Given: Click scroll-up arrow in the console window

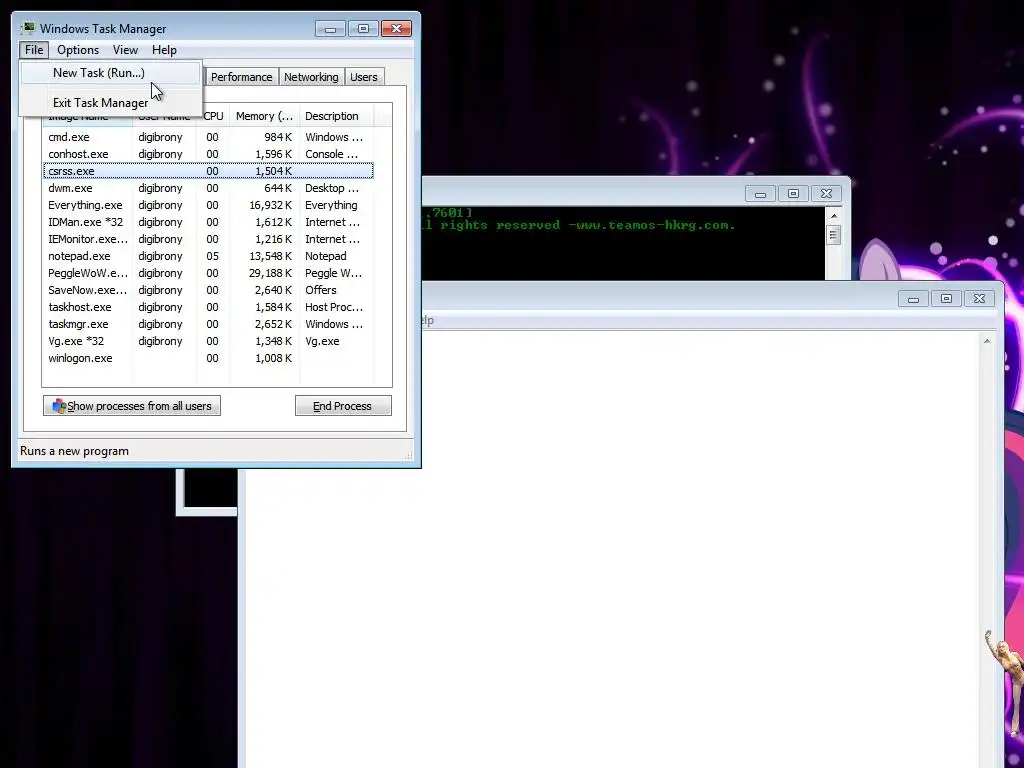Looking at the screenshot, I should tap(833, 216).
